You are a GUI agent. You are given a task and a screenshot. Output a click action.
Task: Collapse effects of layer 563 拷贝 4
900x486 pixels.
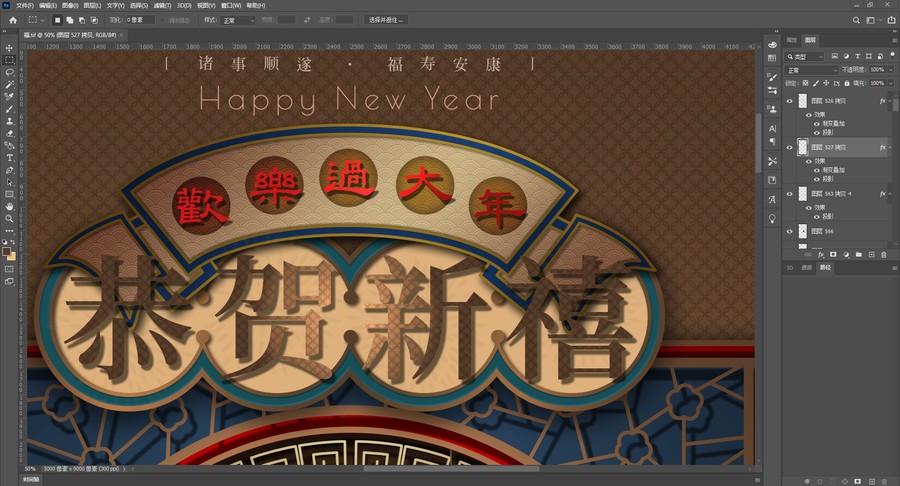(890, 194)
